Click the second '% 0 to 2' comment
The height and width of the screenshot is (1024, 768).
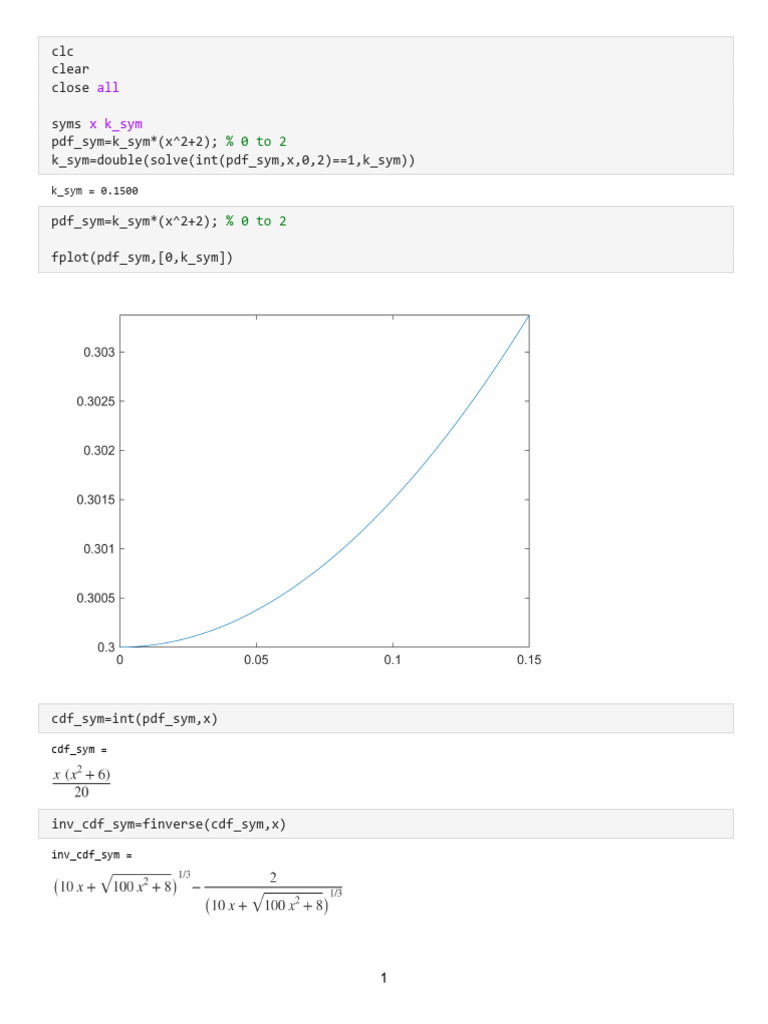256,221
